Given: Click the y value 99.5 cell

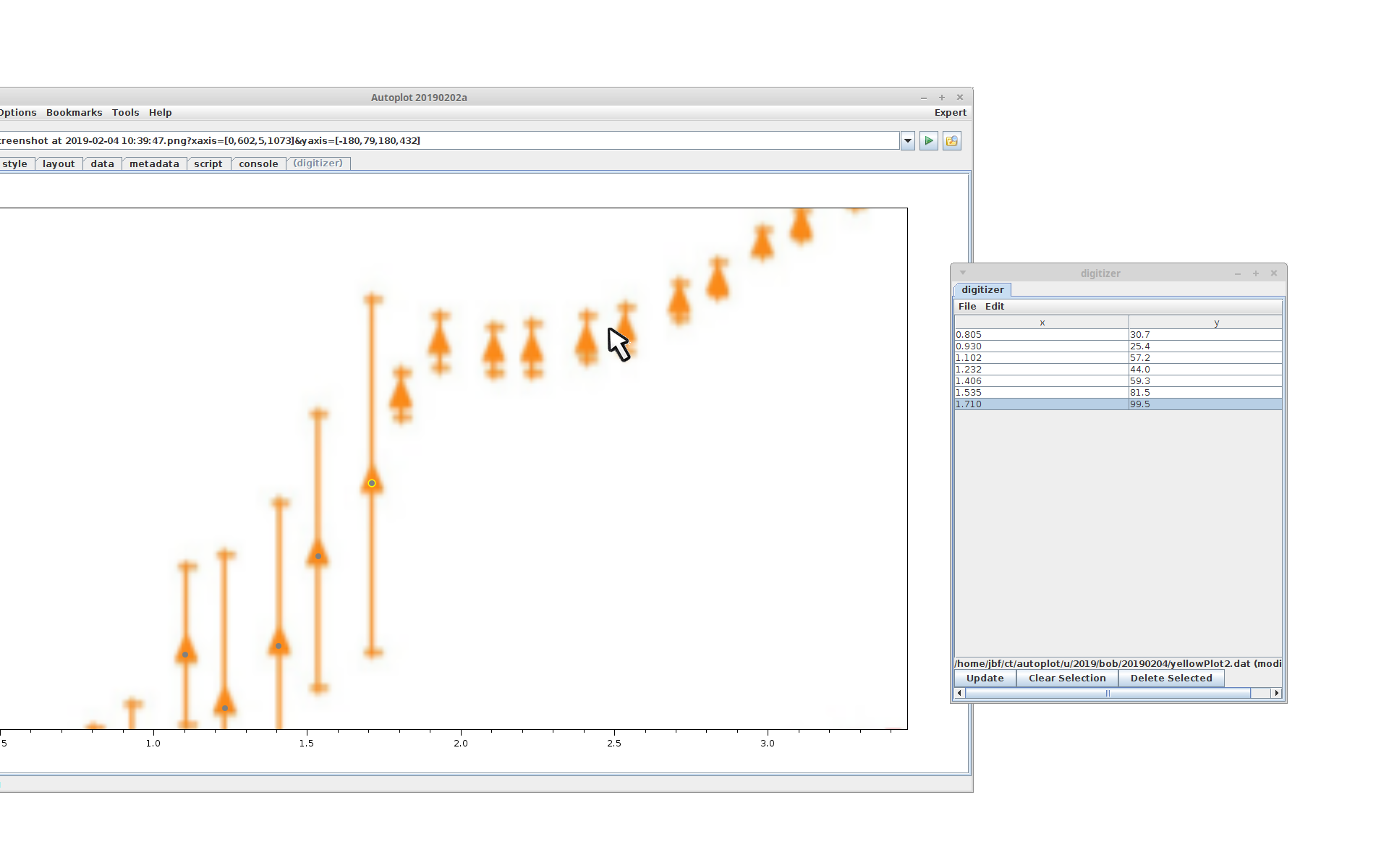Looking at the screenshot, I should 1206,404.
